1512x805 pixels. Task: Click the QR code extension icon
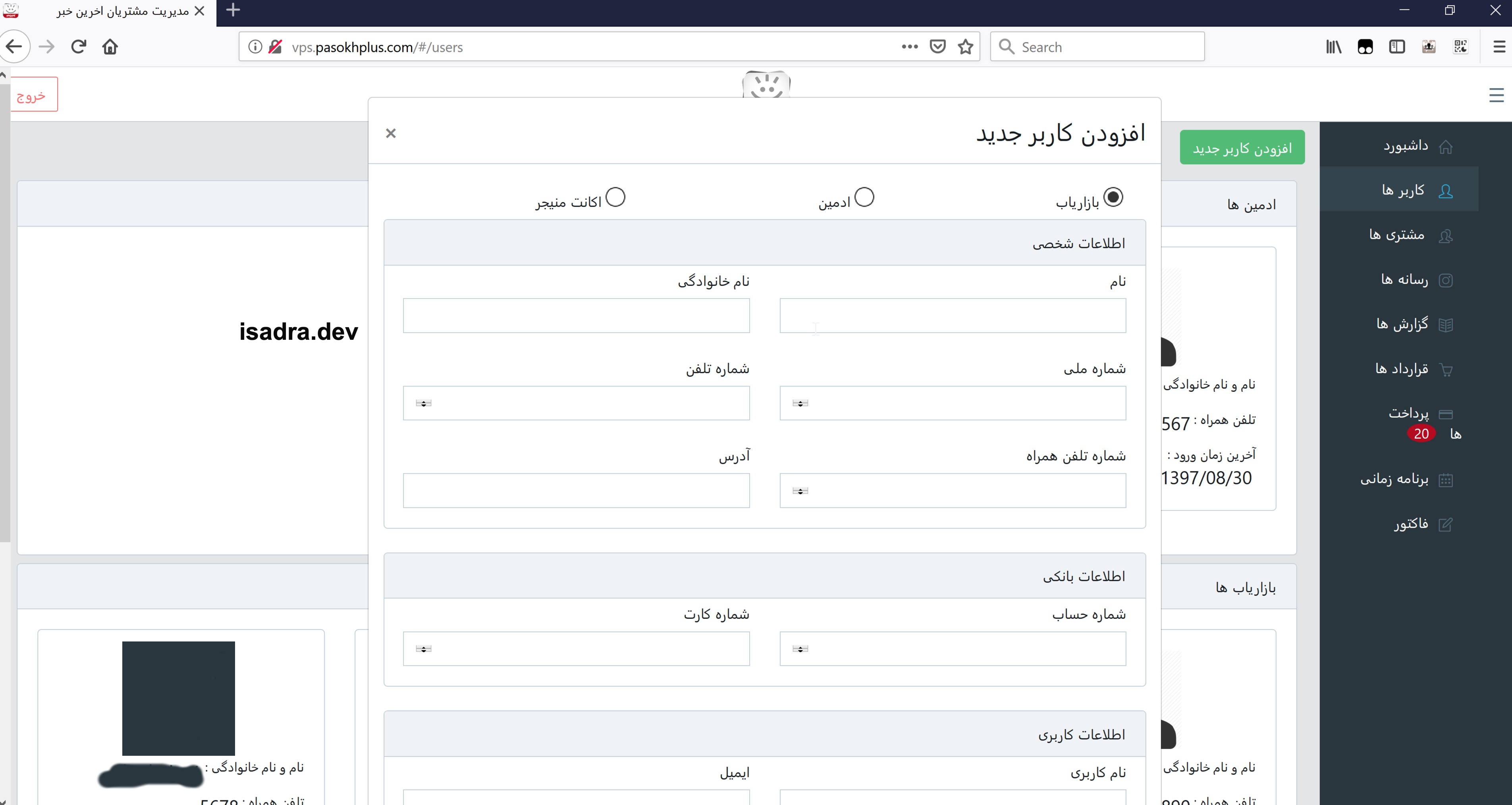coord(1460,47)
